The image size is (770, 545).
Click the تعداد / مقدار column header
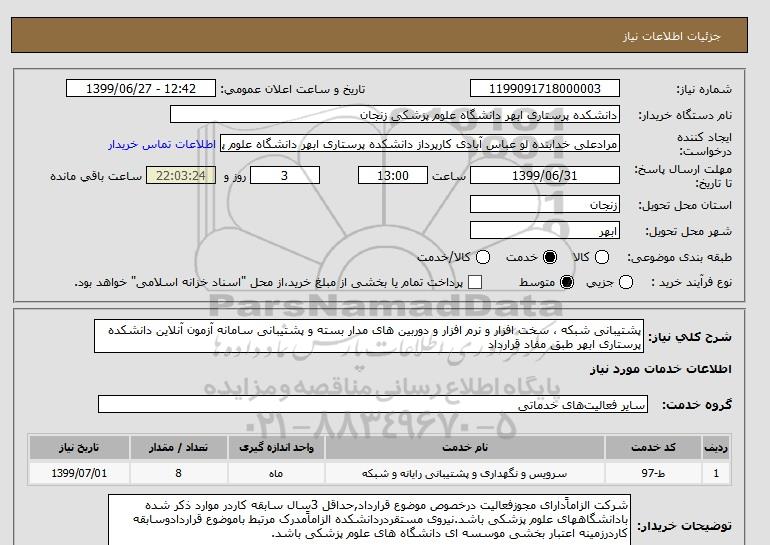178,447
